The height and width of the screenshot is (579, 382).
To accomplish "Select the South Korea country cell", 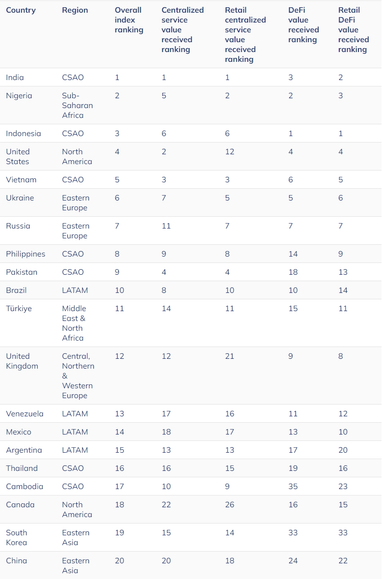I will [16, 537].
